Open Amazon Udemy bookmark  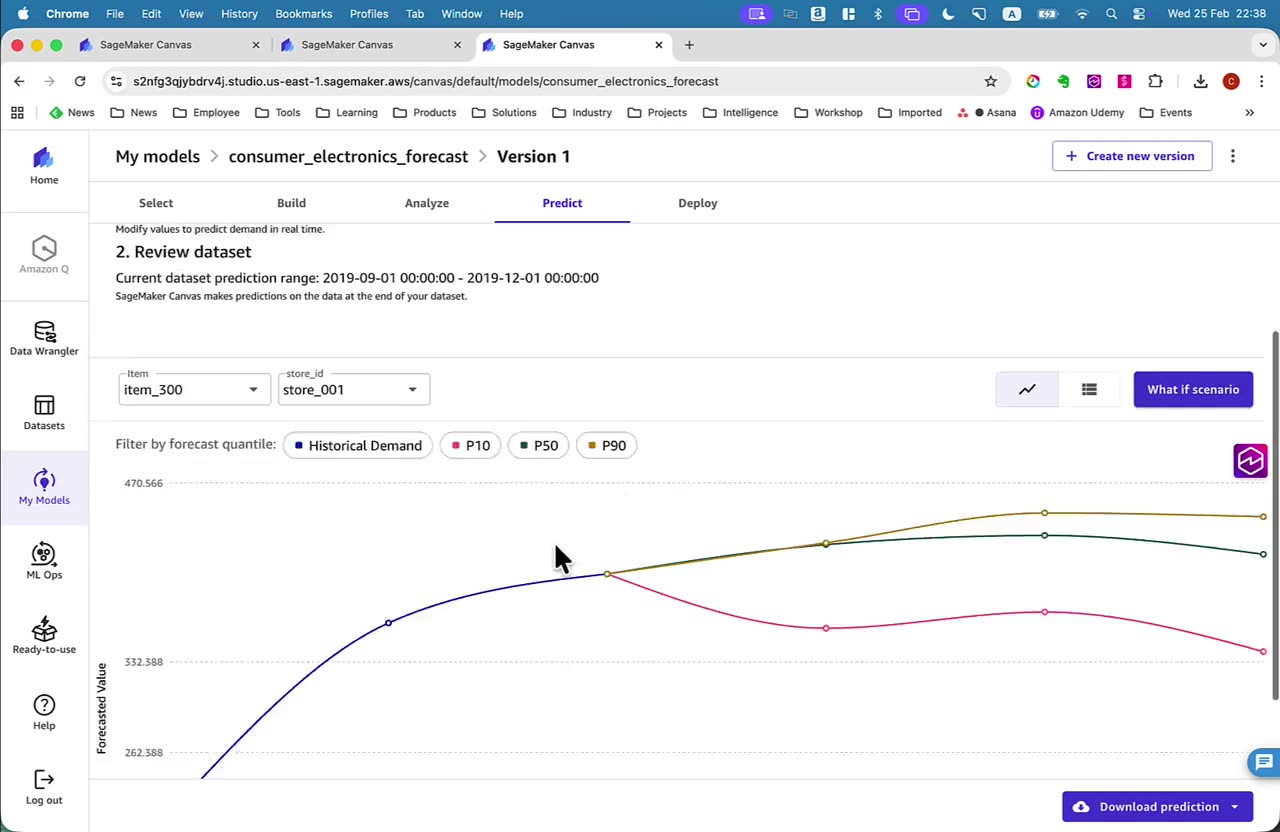[1076, 112]
